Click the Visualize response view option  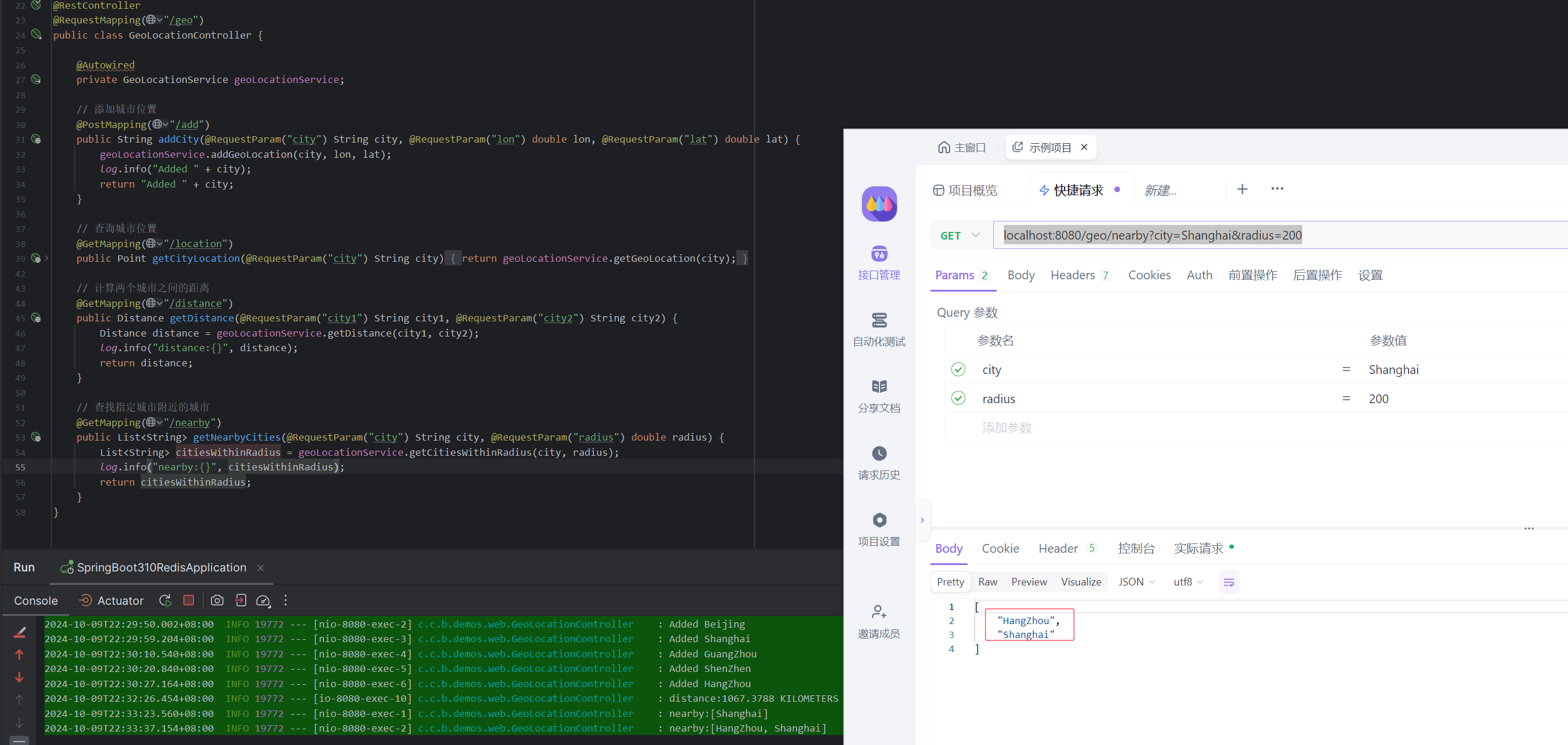pyautogui.click(x=1080, y=581)
